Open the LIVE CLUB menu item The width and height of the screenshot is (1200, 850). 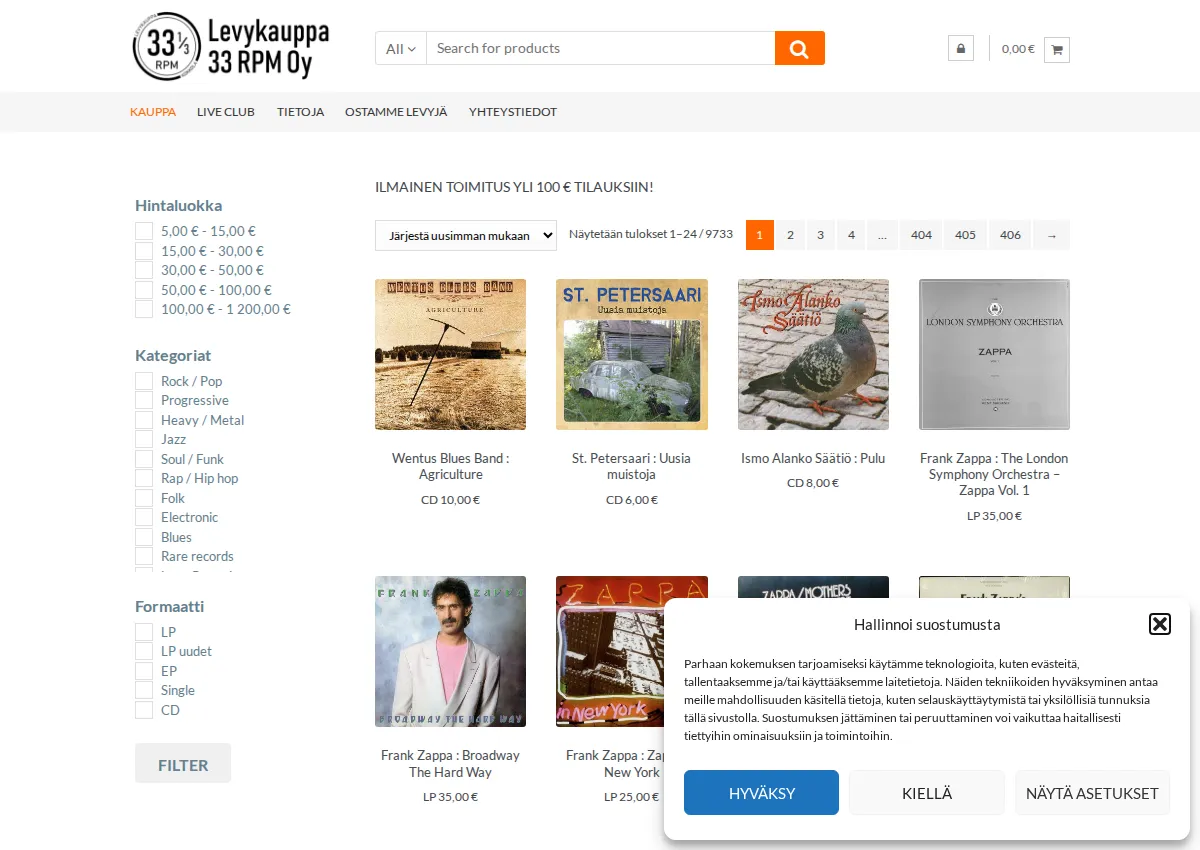(226, 112)
